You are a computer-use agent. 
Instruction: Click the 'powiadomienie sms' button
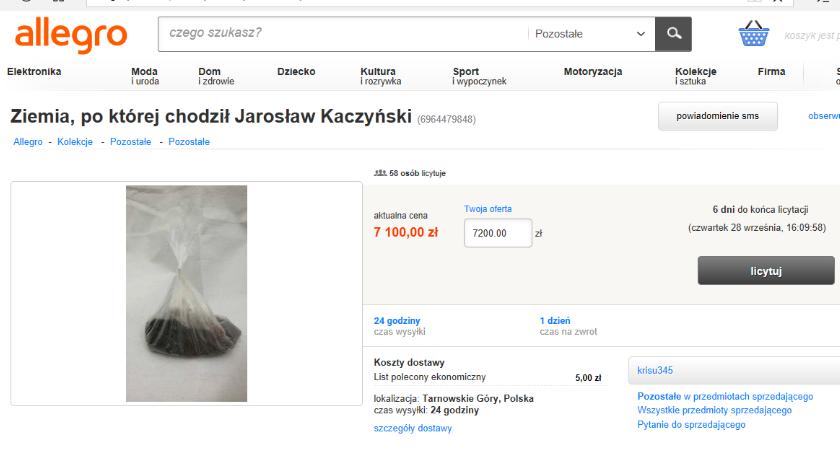(717, 116)
